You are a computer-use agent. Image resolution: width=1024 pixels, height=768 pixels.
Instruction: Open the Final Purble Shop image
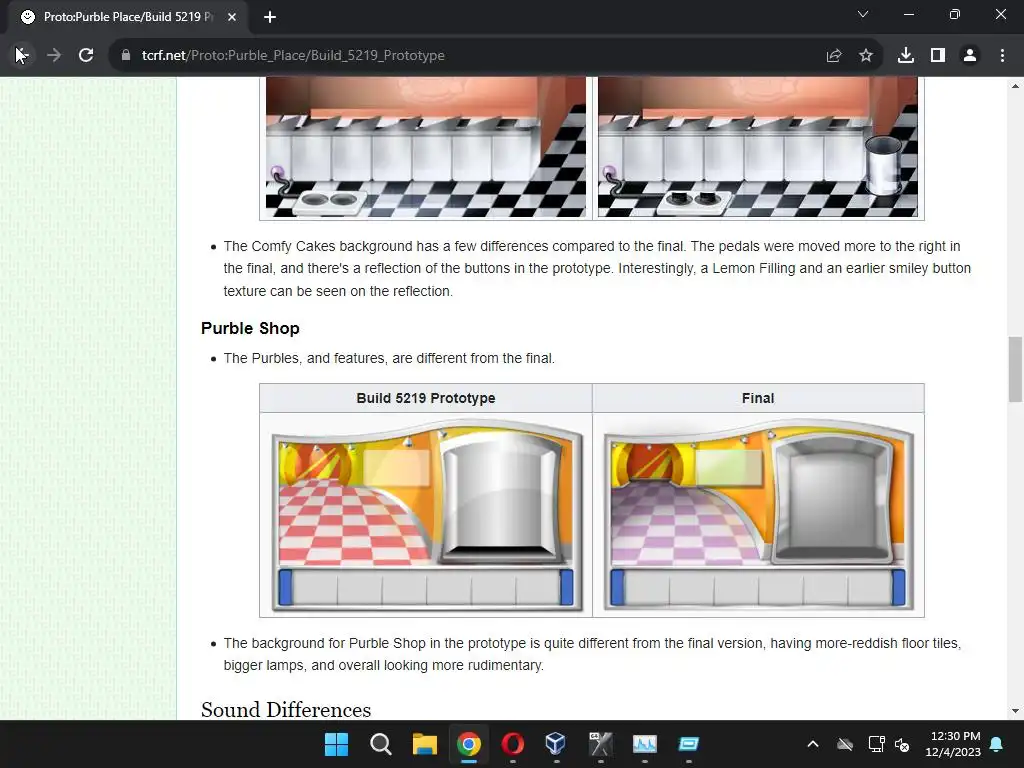[758, 515]
